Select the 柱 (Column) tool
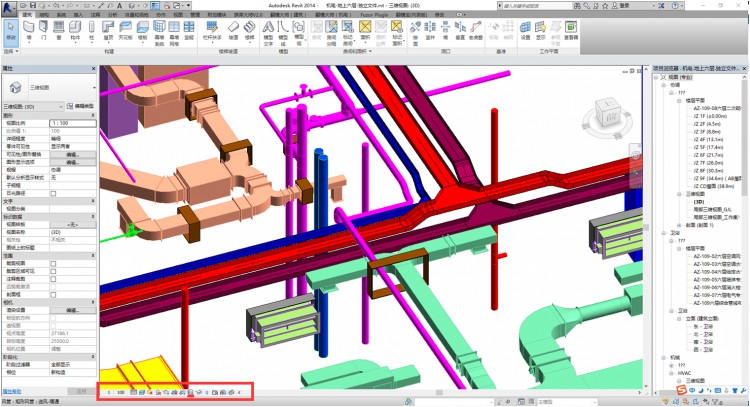This screenshot has height=407, width=750. [x=91, y=30]
